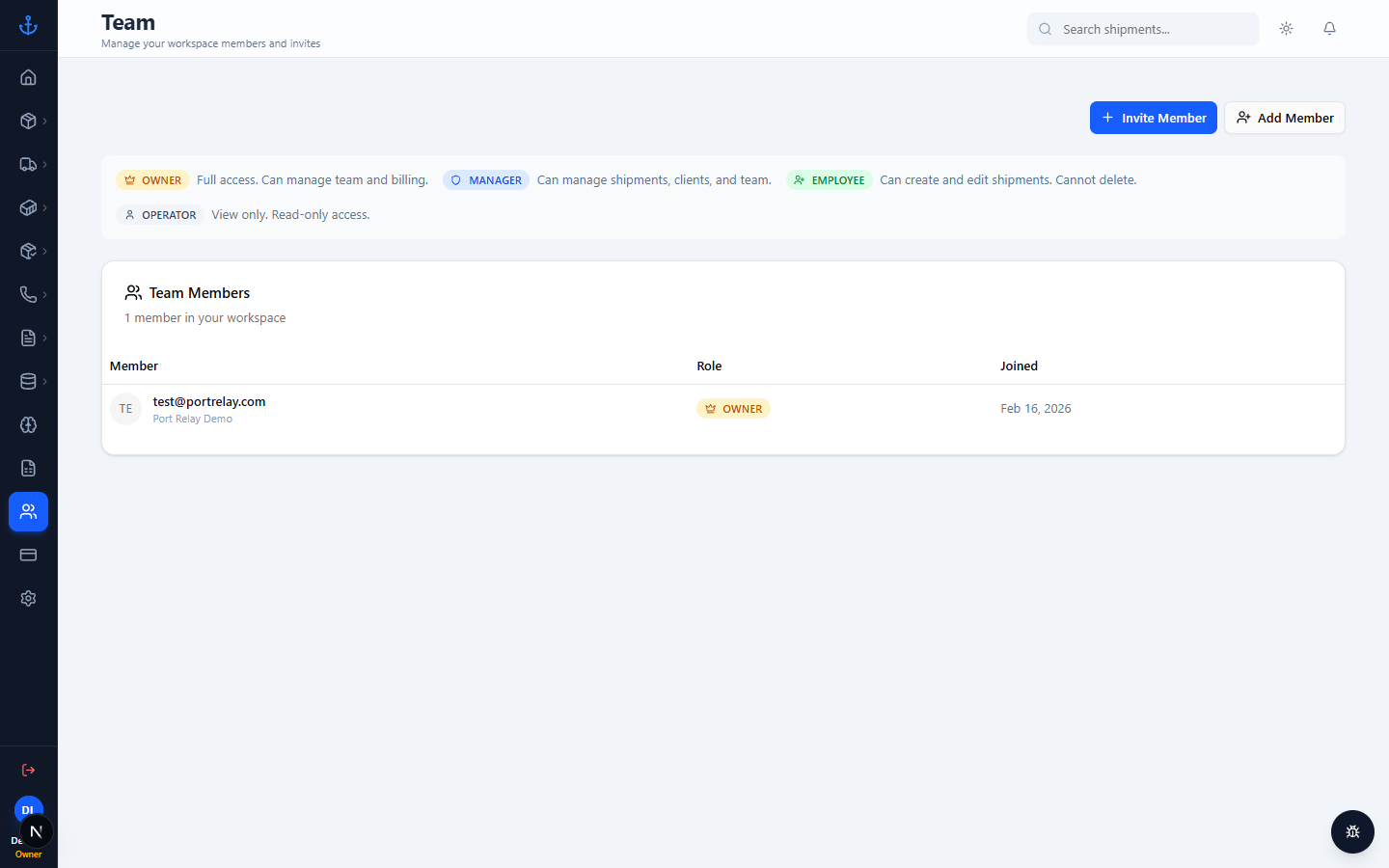1389x868 pixels.
Task: Click the phone icon in the sidebar
Action: click(x=28, y=294)
